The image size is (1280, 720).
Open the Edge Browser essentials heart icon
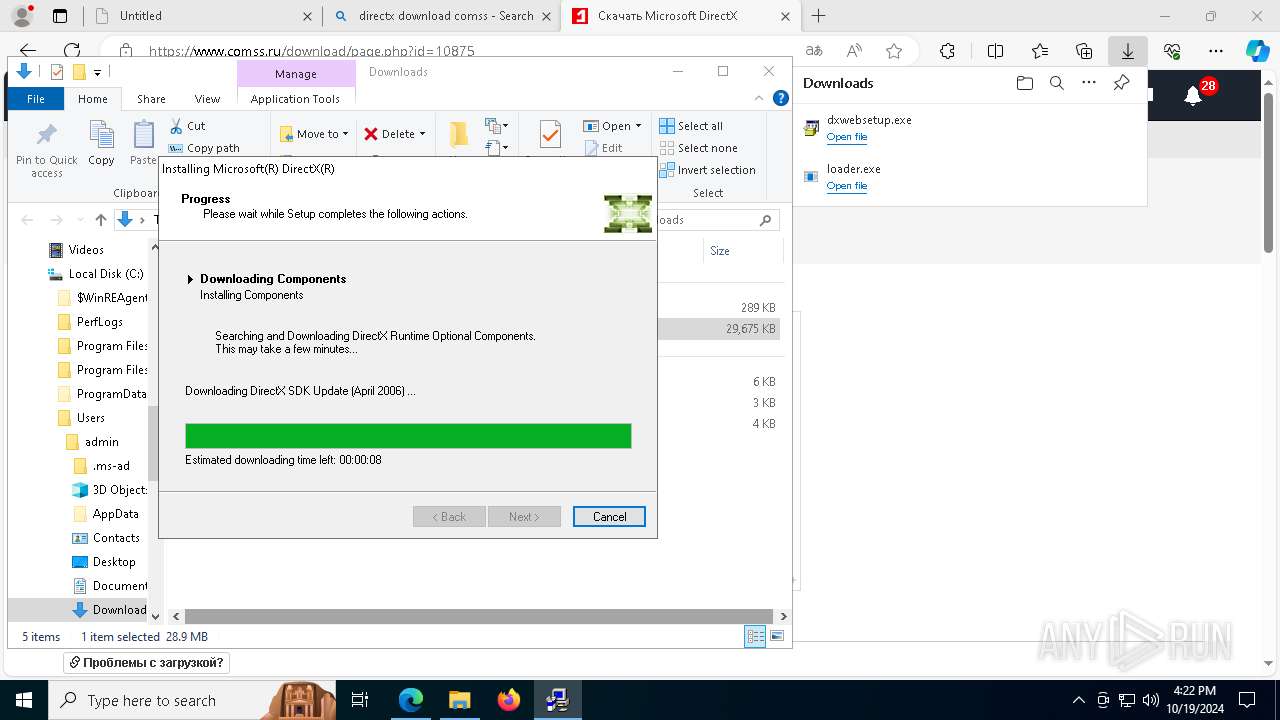click(1172, 51)
